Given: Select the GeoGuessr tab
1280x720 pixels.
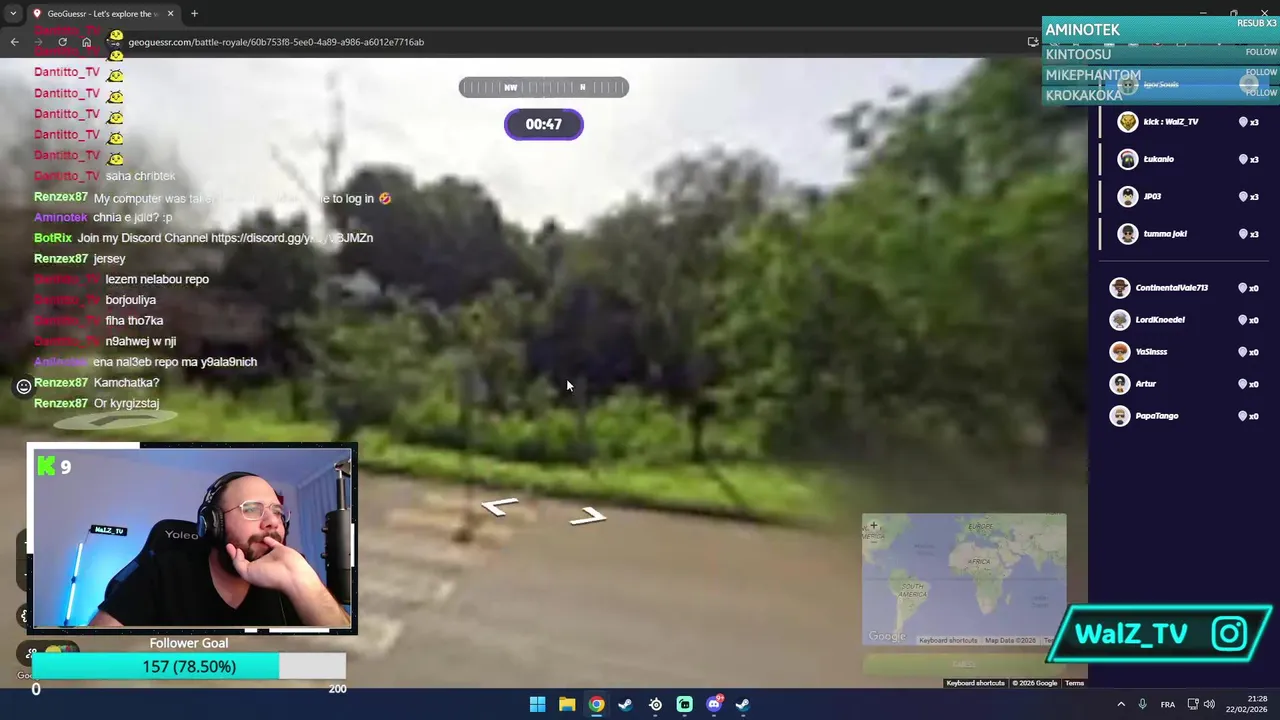Looking at the screenshot, I should (103, 14).
